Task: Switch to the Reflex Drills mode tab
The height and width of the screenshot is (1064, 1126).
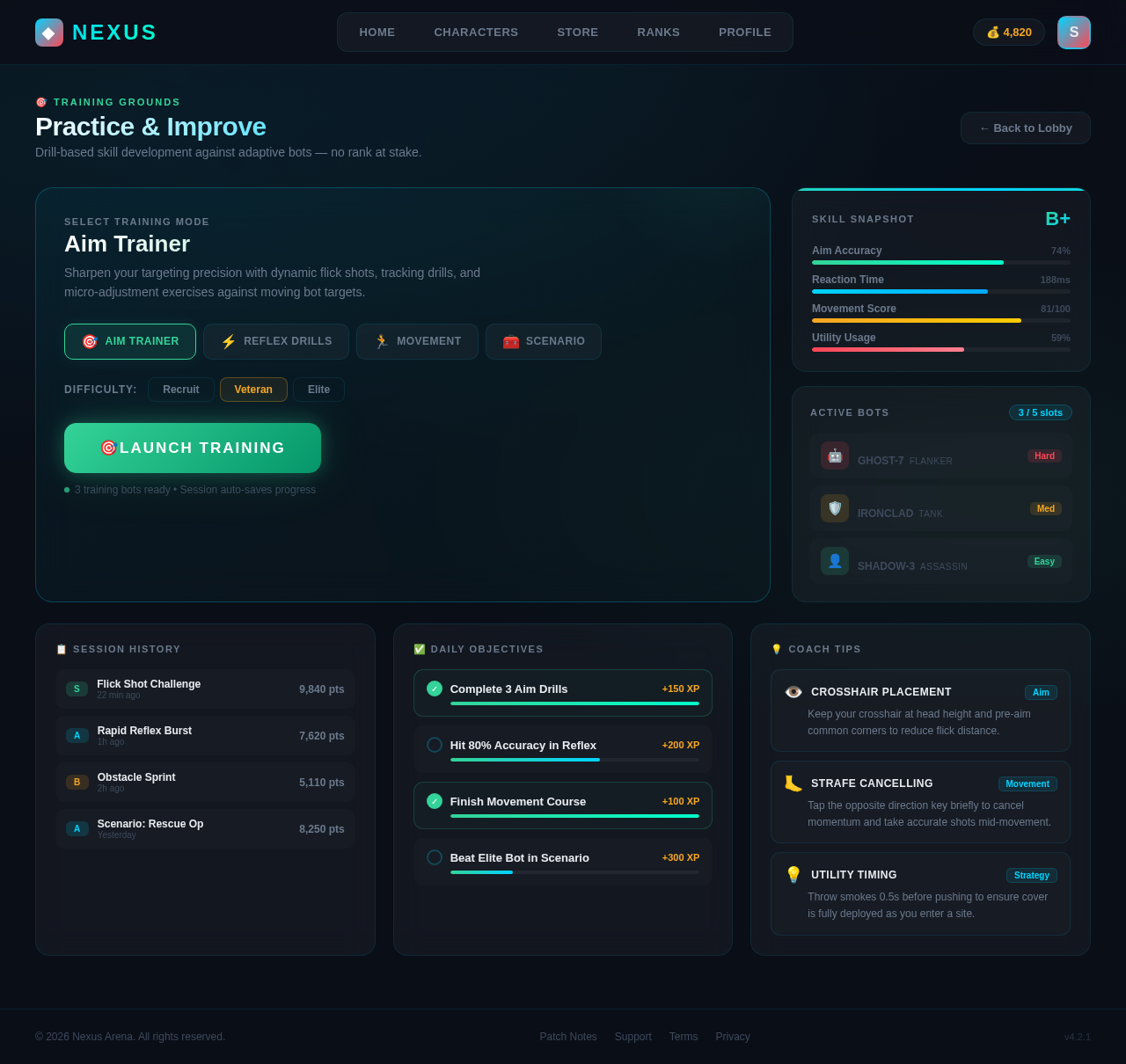Action: click(x=276, y=341)
